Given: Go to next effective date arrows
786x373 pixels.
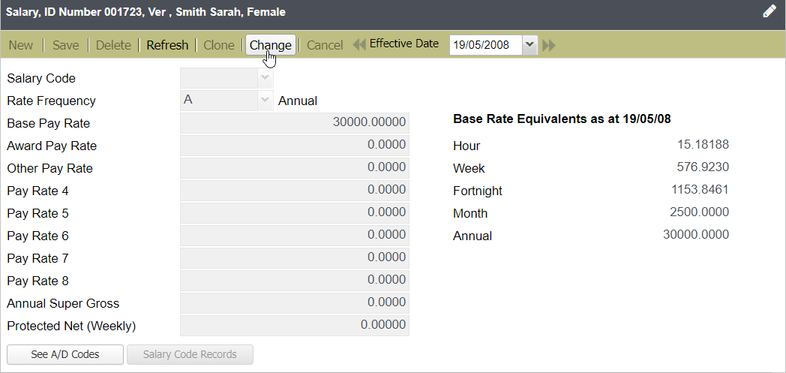Looking at the screenshot, I should 549,45.
